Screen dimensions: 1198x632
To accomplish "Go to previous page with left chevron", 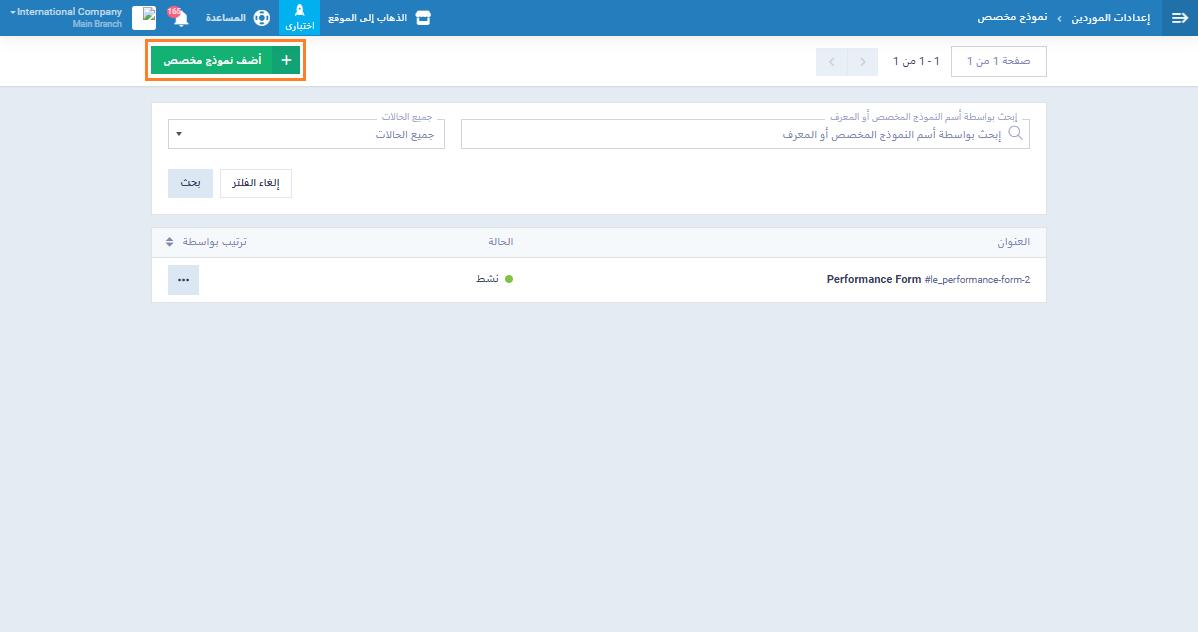I will point(831,62).
